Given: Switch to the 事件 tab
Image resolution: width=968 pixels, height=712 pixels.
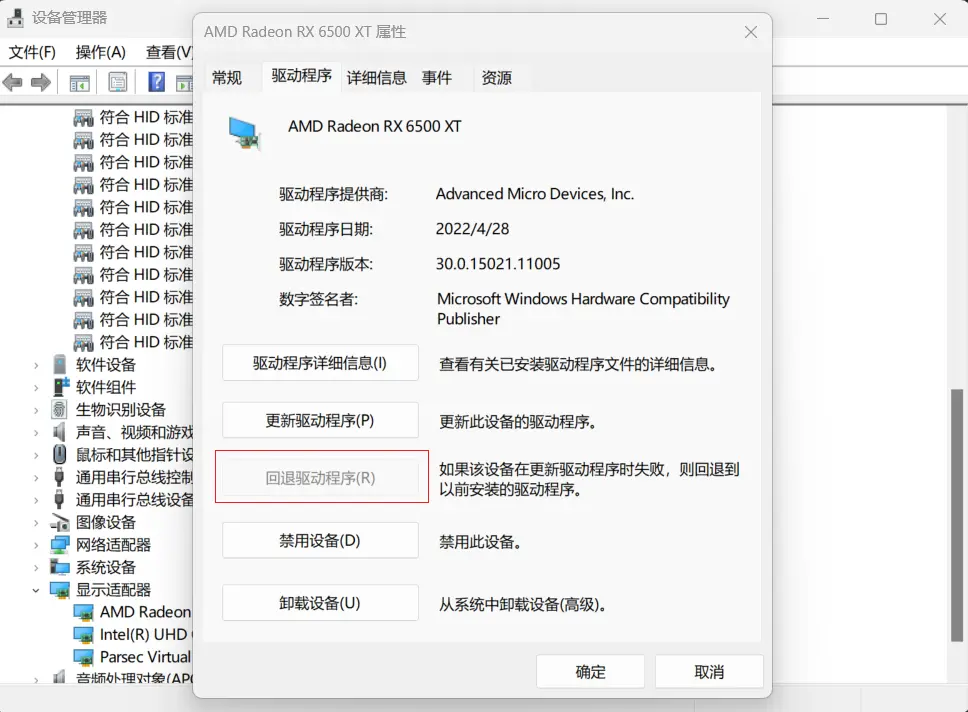Looking at the screenshot, I should tap(438, 77).
